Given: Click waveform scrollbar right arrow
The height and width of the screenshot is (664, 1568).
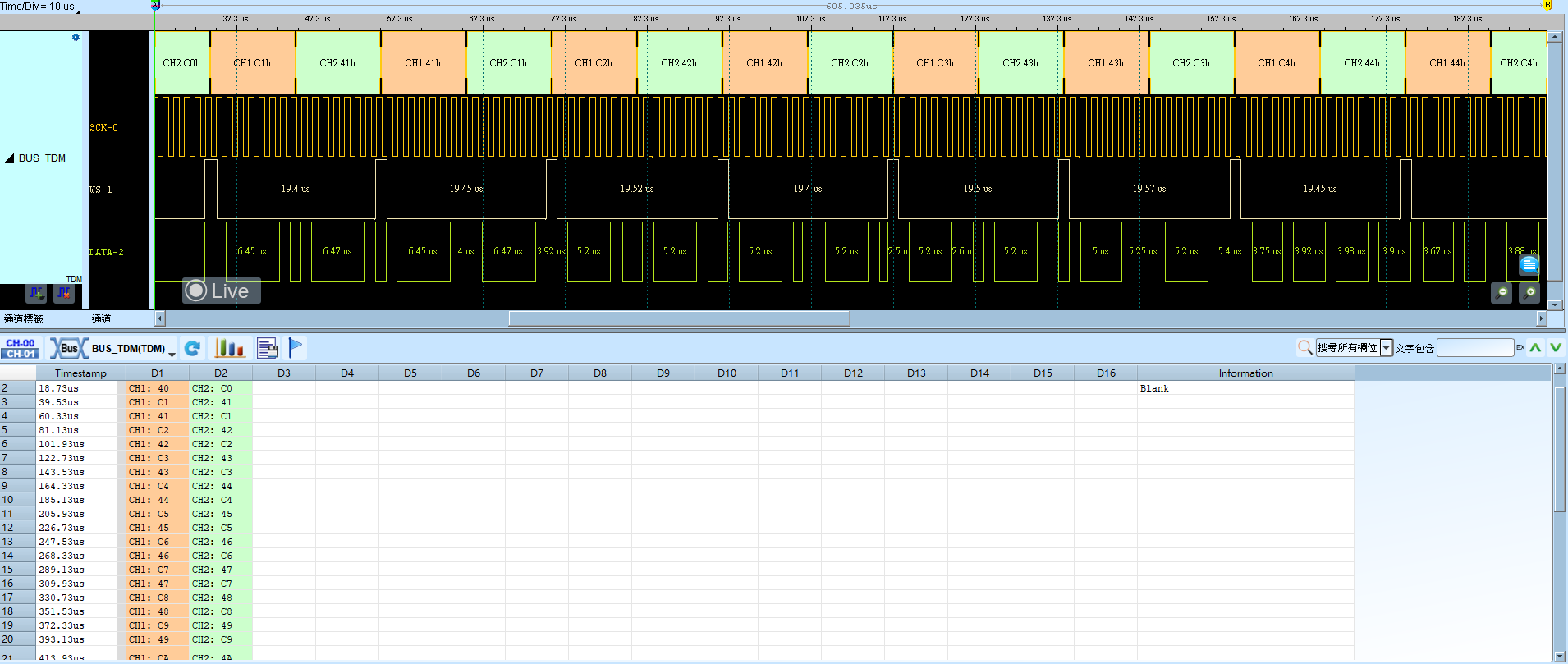Looking at the screenshot, I should coord(1541,318).
